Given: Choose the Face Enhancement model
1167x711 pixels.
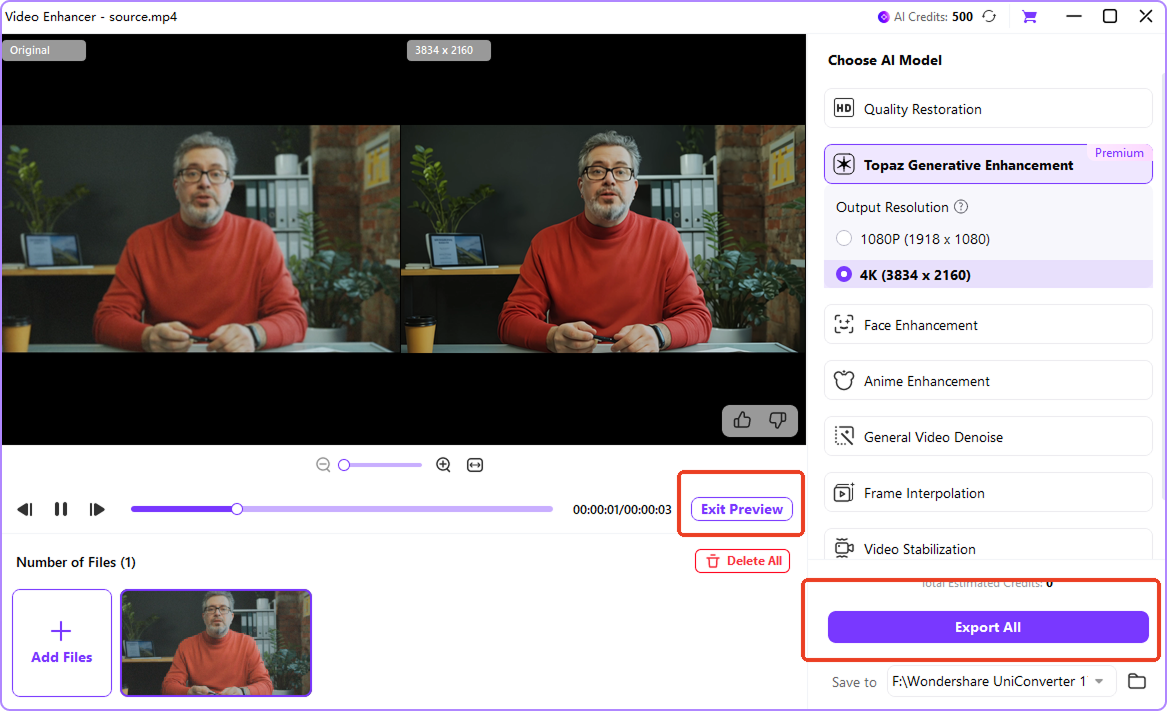Looking at the screenshot, I should pos(988,325).
